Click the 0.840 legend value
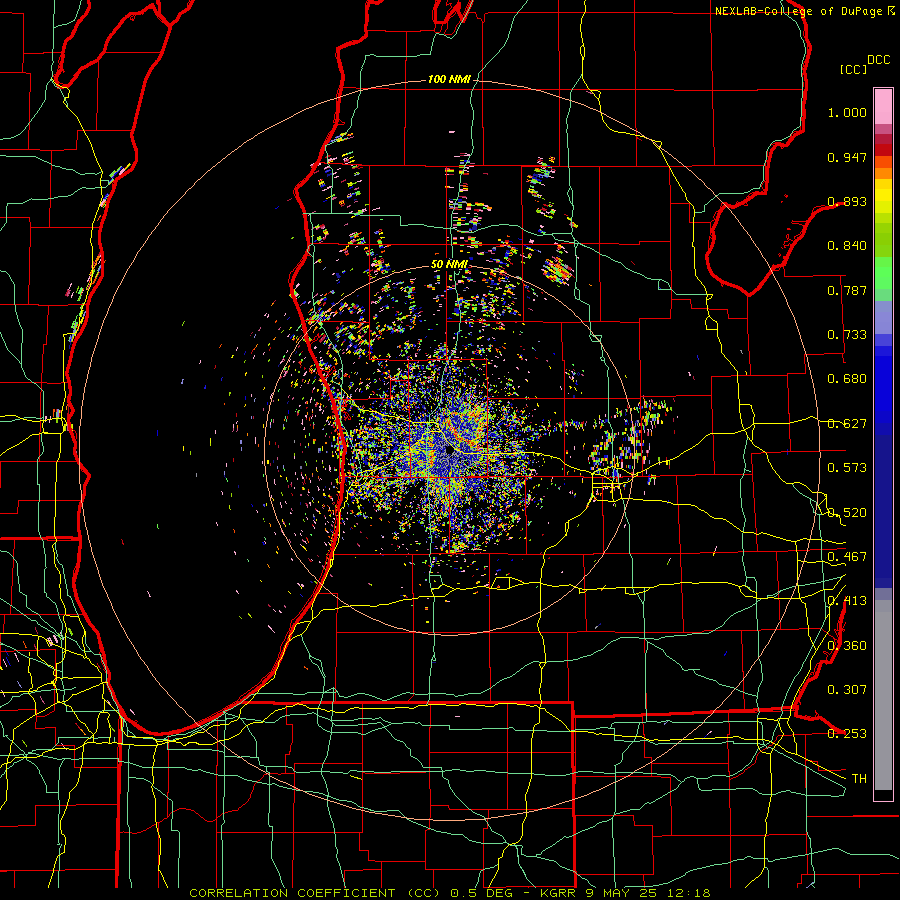Viewport: 900px width, 900px height. pyautogui.click(x=847, y=246)
